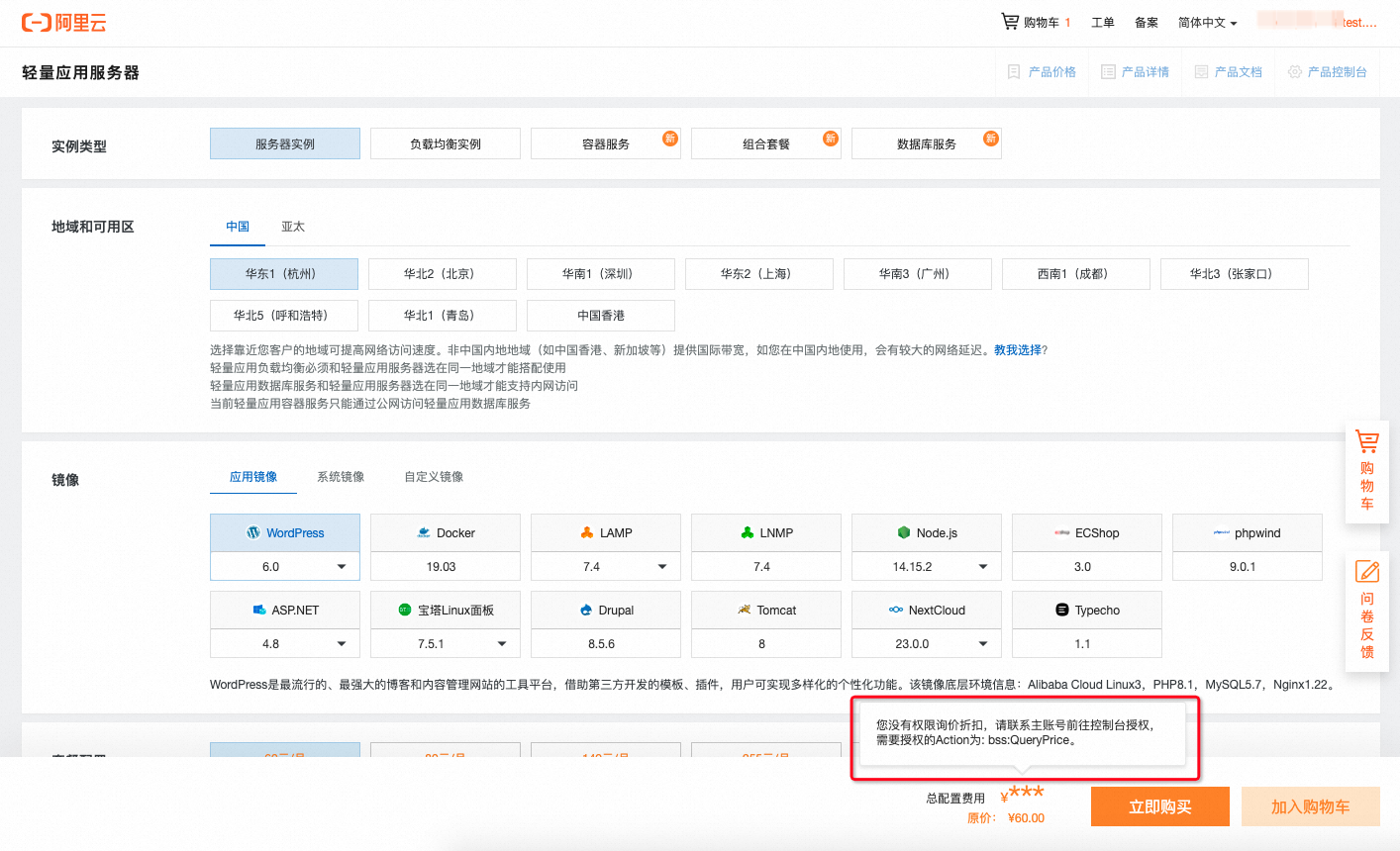
Task: Click the WordPress logo icon
Action: pos(253,532)
